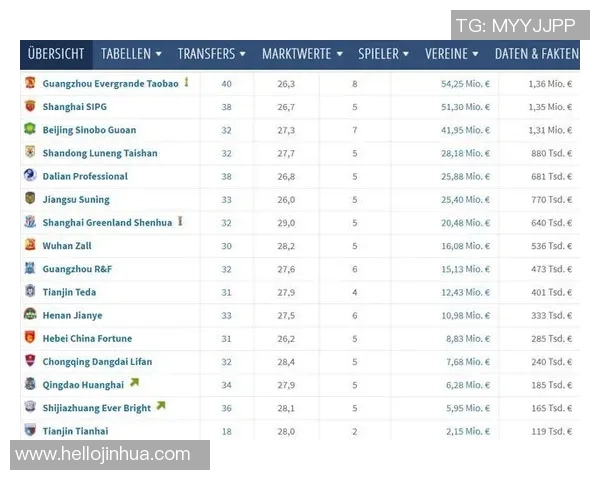Image resolution: width=600 pixels, height=480 pixels.
Task: Click the Dalian Professional club crest
Action: click(30, 175)
